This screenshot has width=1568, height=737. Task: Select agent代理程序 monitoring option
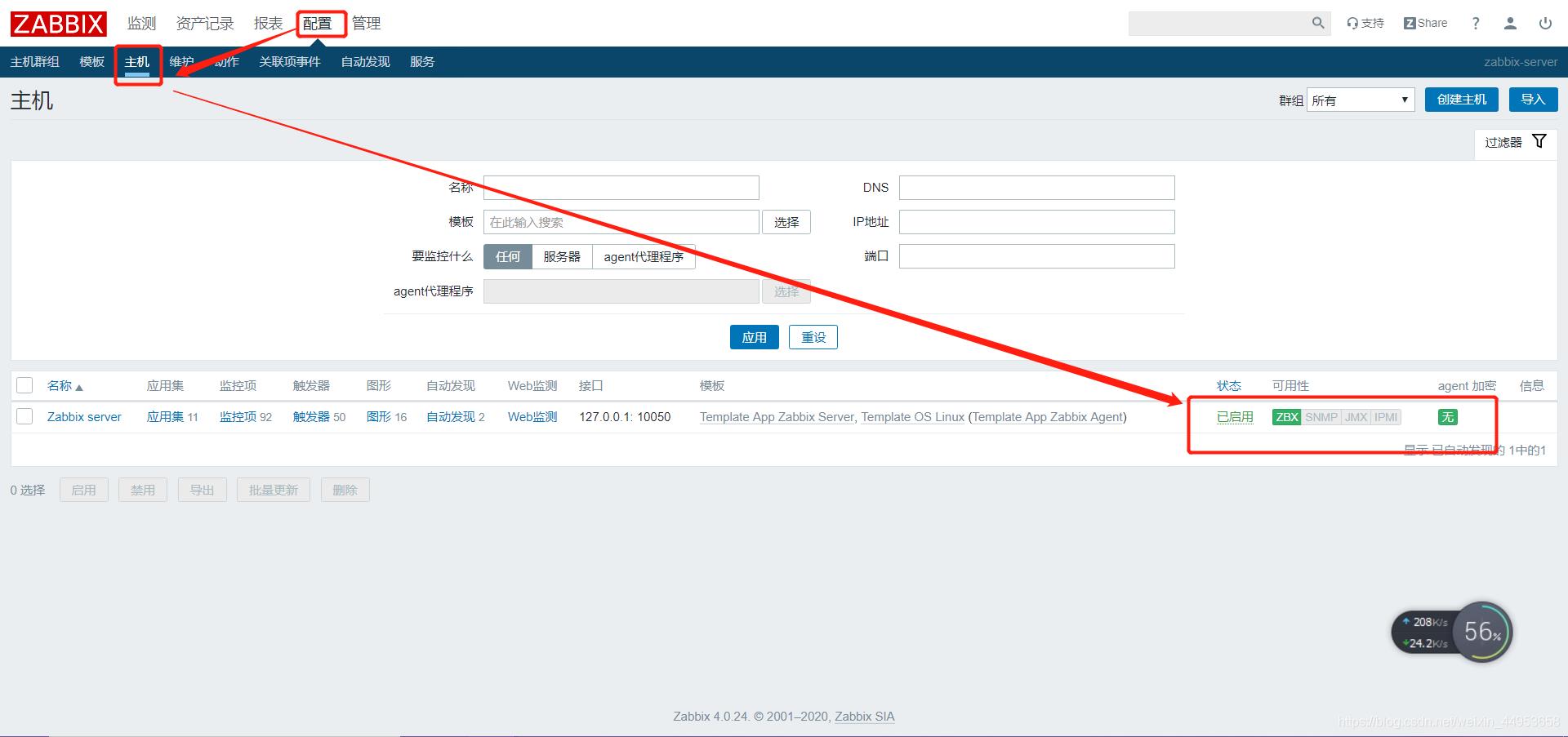(644, 256)
